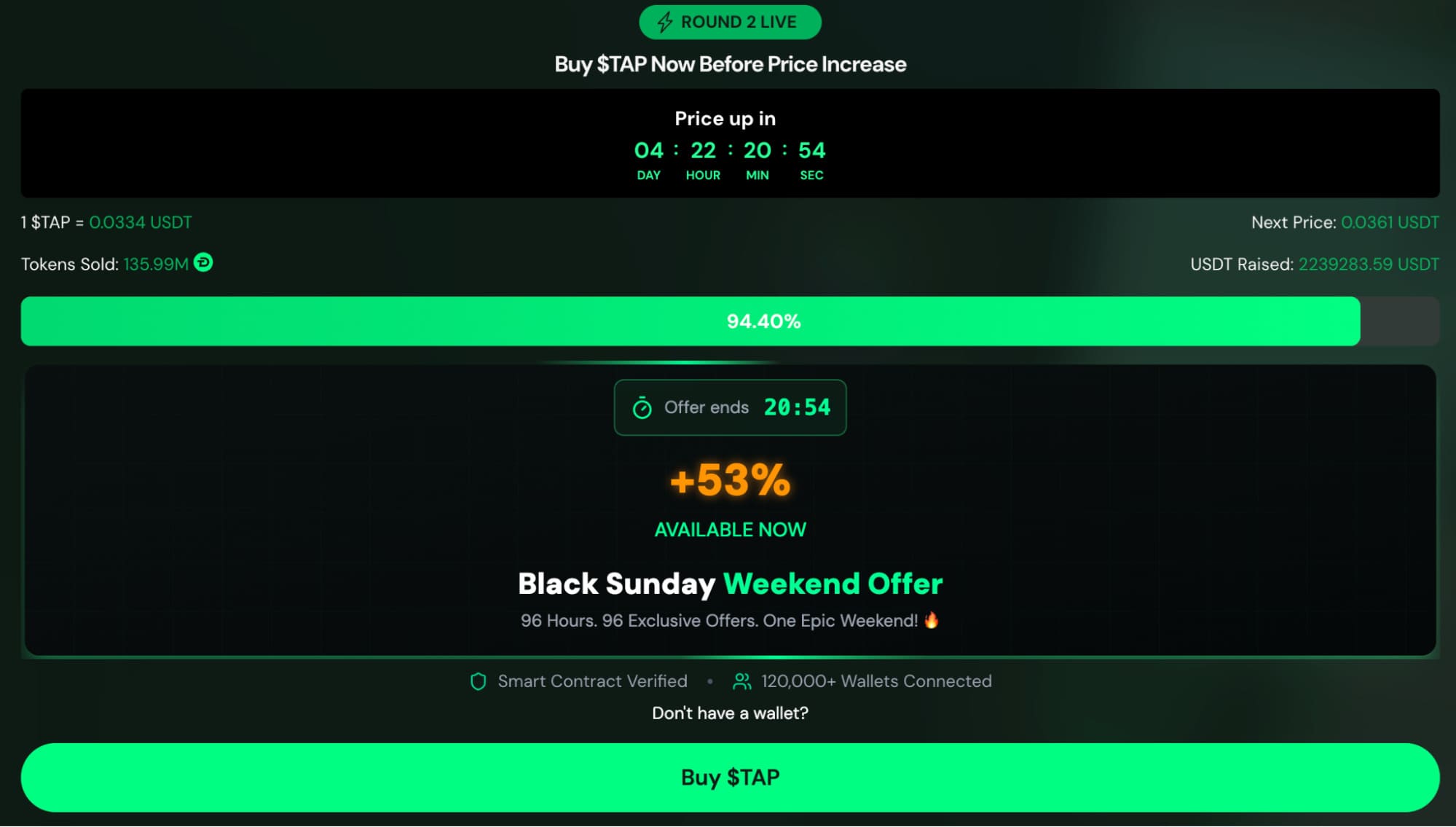Click the shield icon for Smart Contract Verified

[478, 681]
